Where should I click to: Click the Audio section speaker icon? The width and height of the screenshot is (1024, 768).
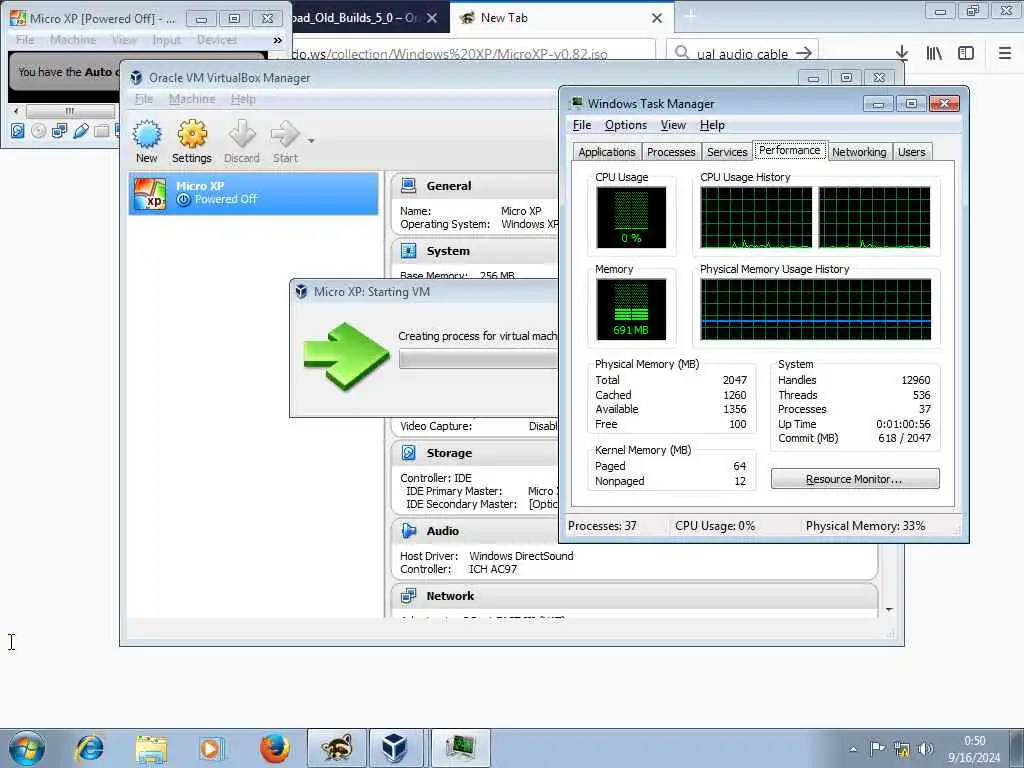(409, 531)
